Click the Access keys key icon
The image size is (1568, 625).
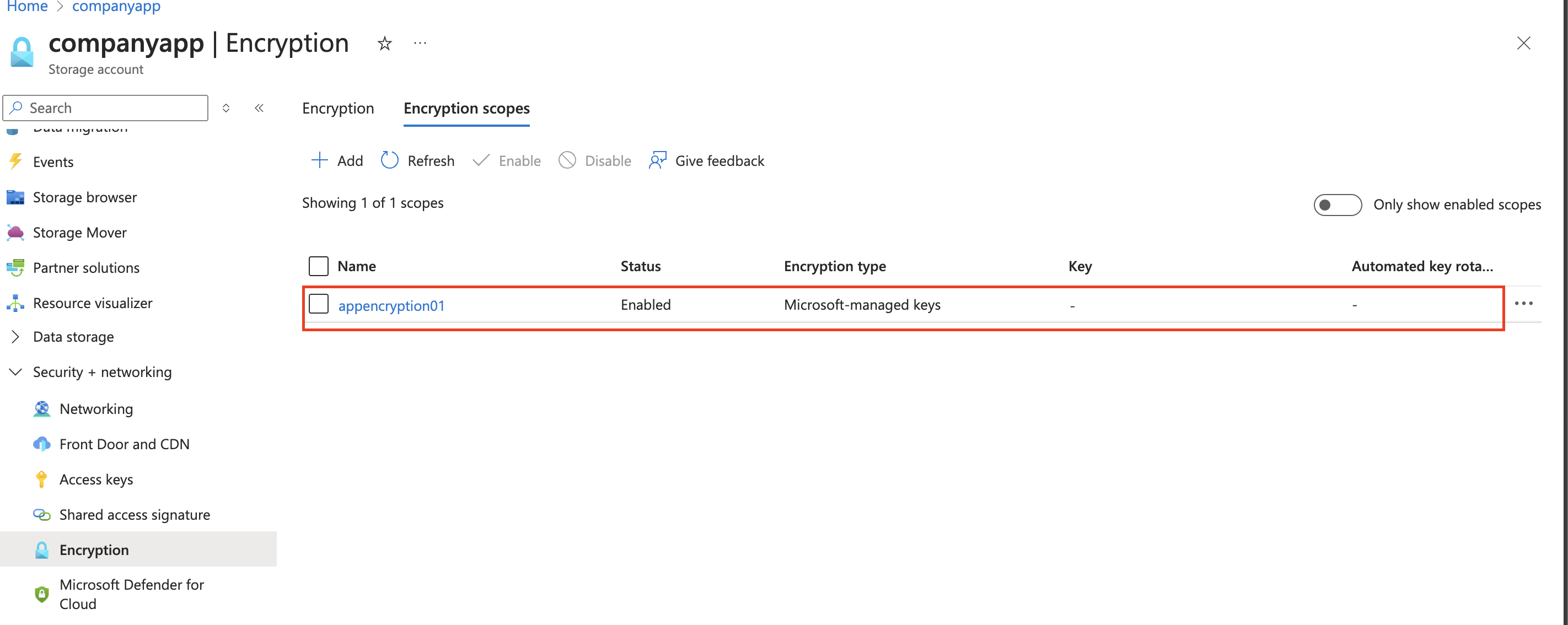(x=41, y=479)
